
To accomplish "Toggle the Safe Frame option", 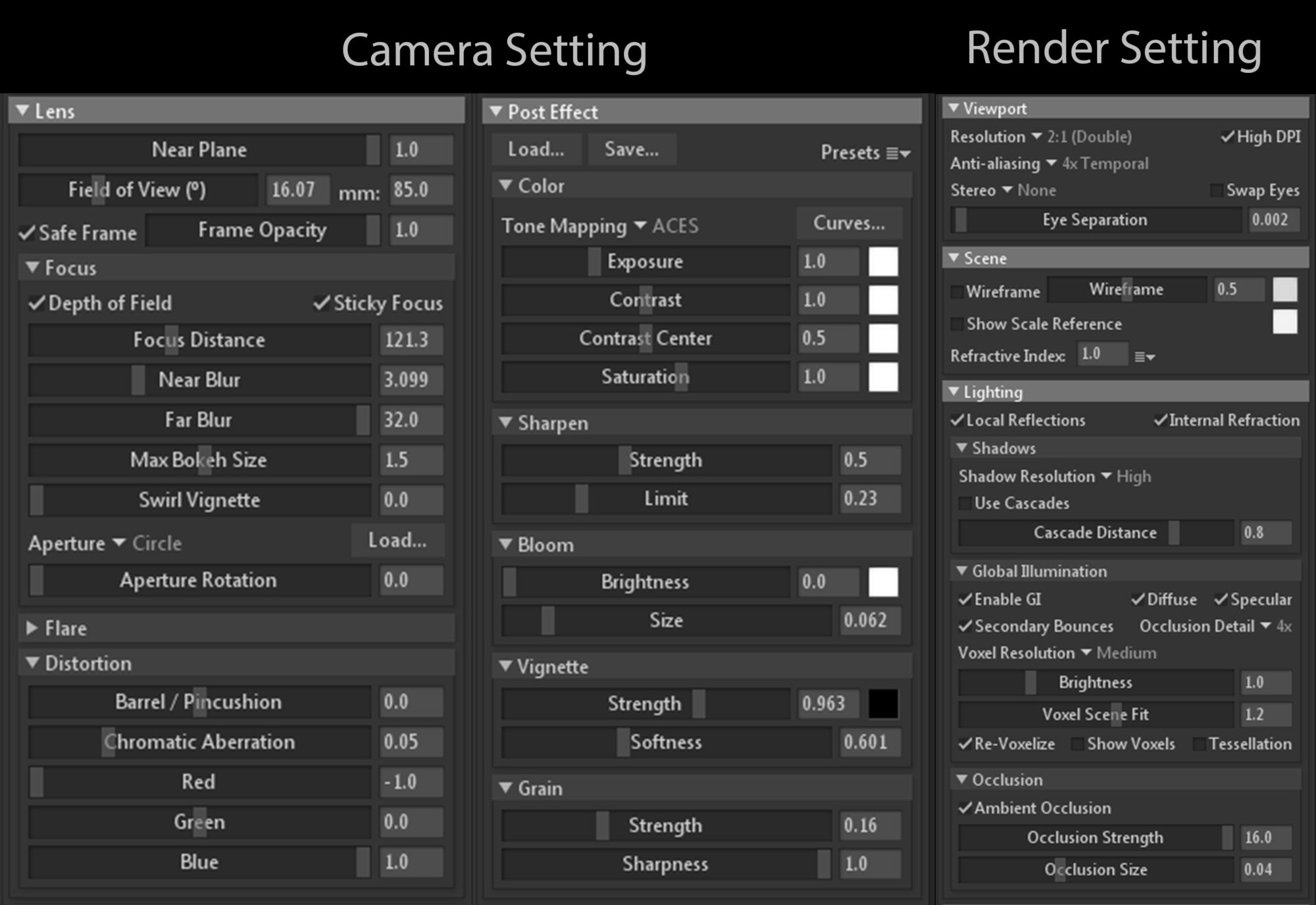I will point(26,232).
